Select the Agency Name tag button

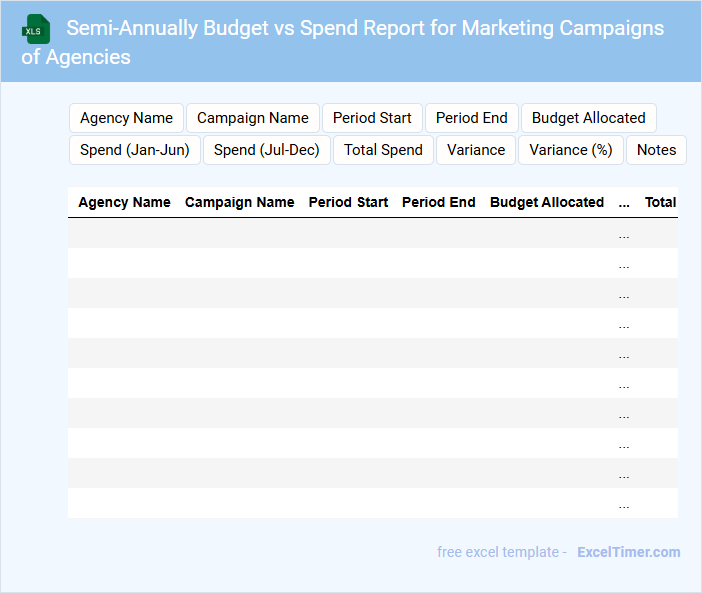(x=126, y=118)
